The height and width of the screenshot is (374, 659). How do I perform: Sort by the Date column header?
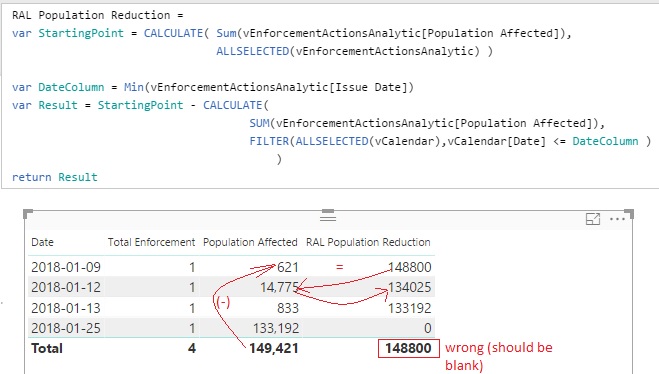[x=42, y=242]
